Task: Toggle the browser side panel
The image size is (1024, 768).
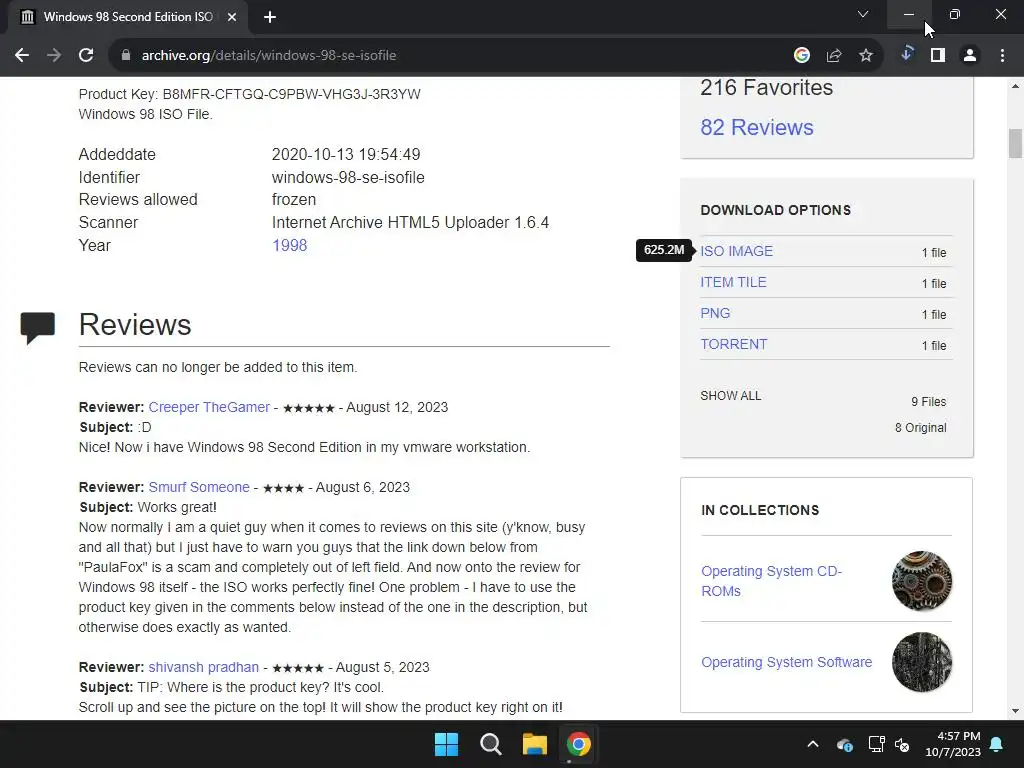Action: pos(938,56)
